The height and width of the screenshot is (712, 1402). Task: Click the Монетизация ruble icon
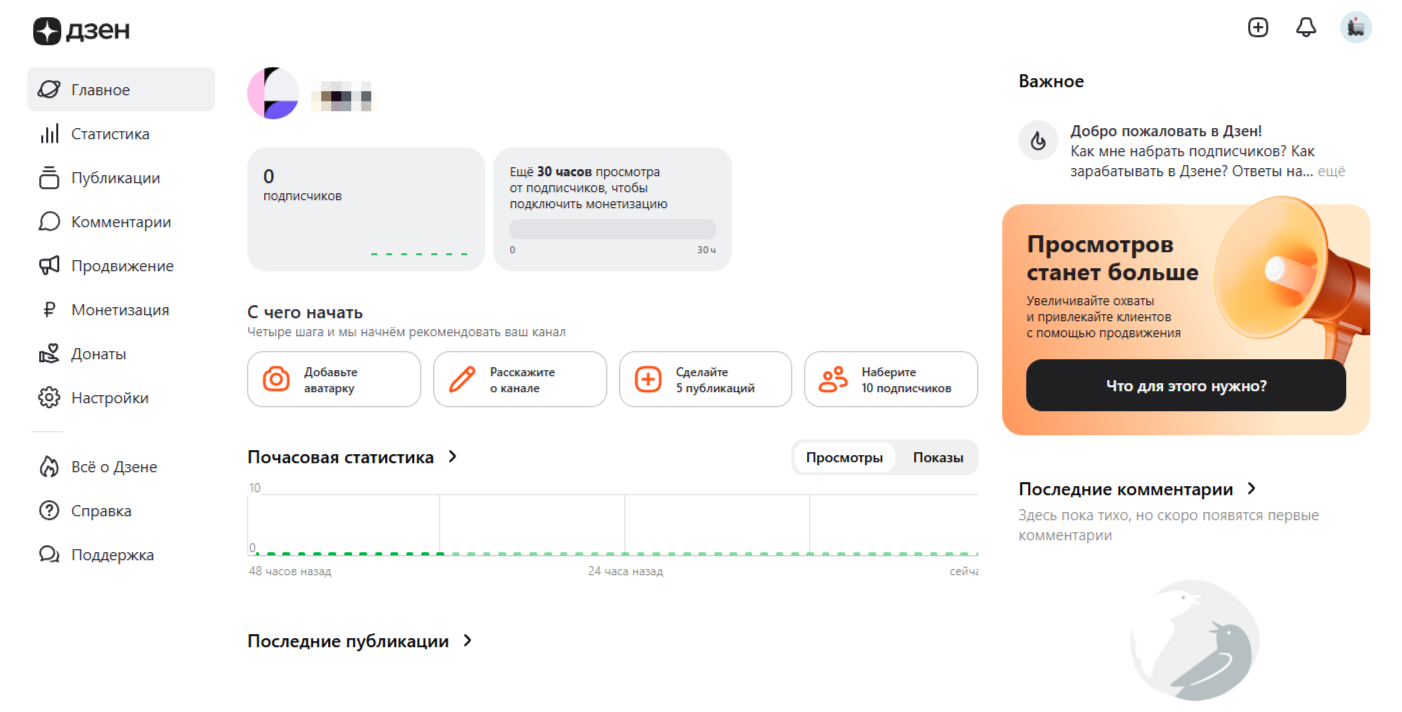click(49, 310)
